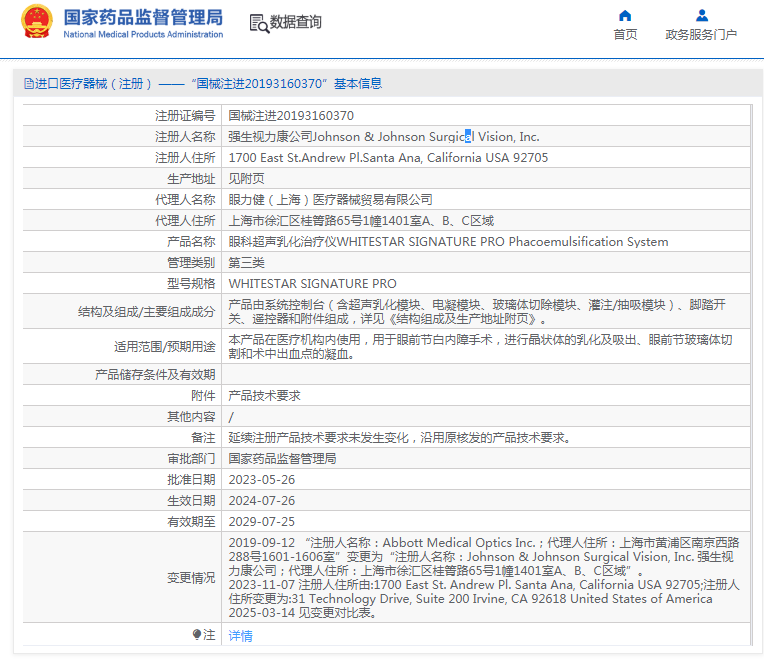764x667 pixels.
Task: Click model value WHITESTAR SIGNATURE PRO
Action: coord(312,284)
